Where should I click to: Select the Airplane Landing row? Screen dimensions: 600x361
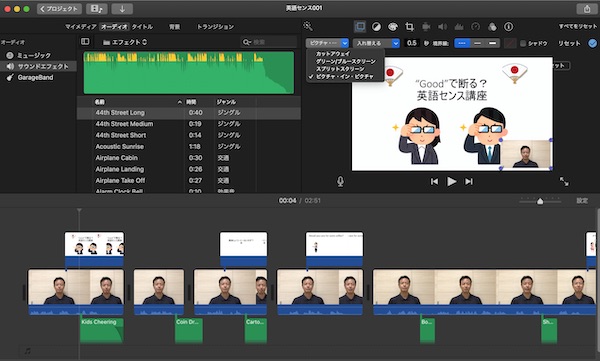pos(189,169)
